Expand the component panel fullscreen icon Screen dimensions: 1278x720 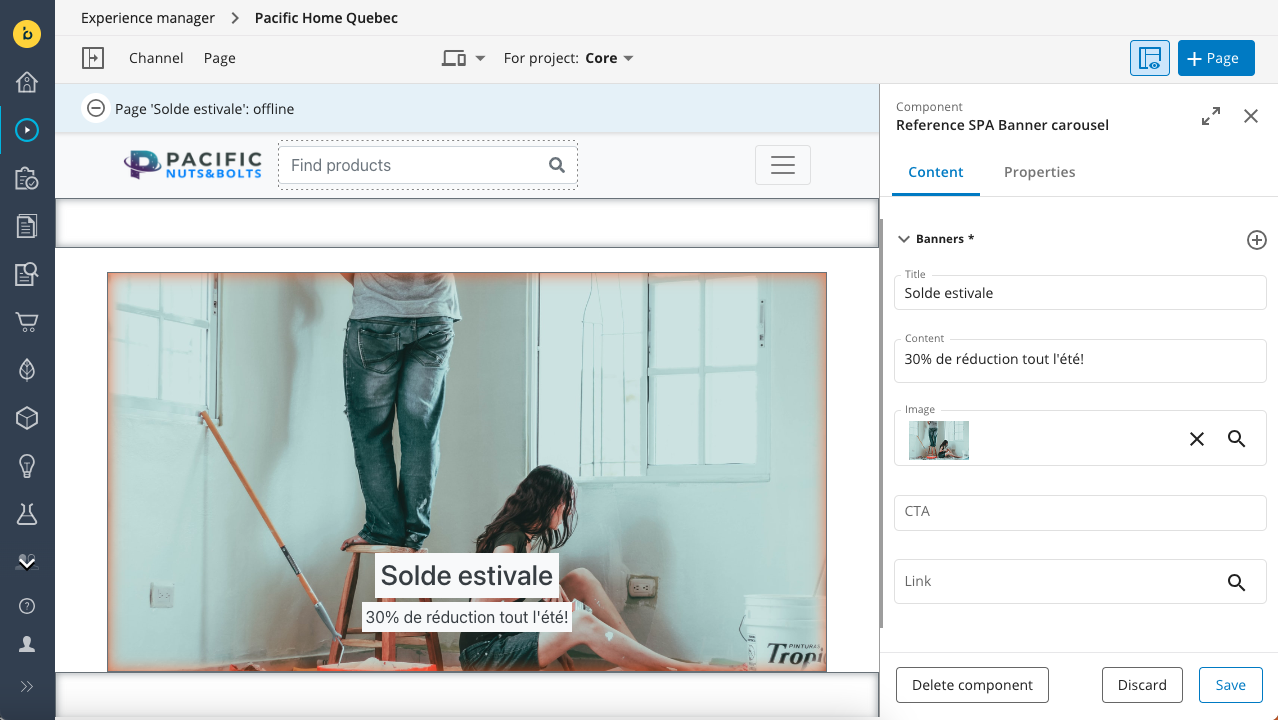[x=1211, y=116]
